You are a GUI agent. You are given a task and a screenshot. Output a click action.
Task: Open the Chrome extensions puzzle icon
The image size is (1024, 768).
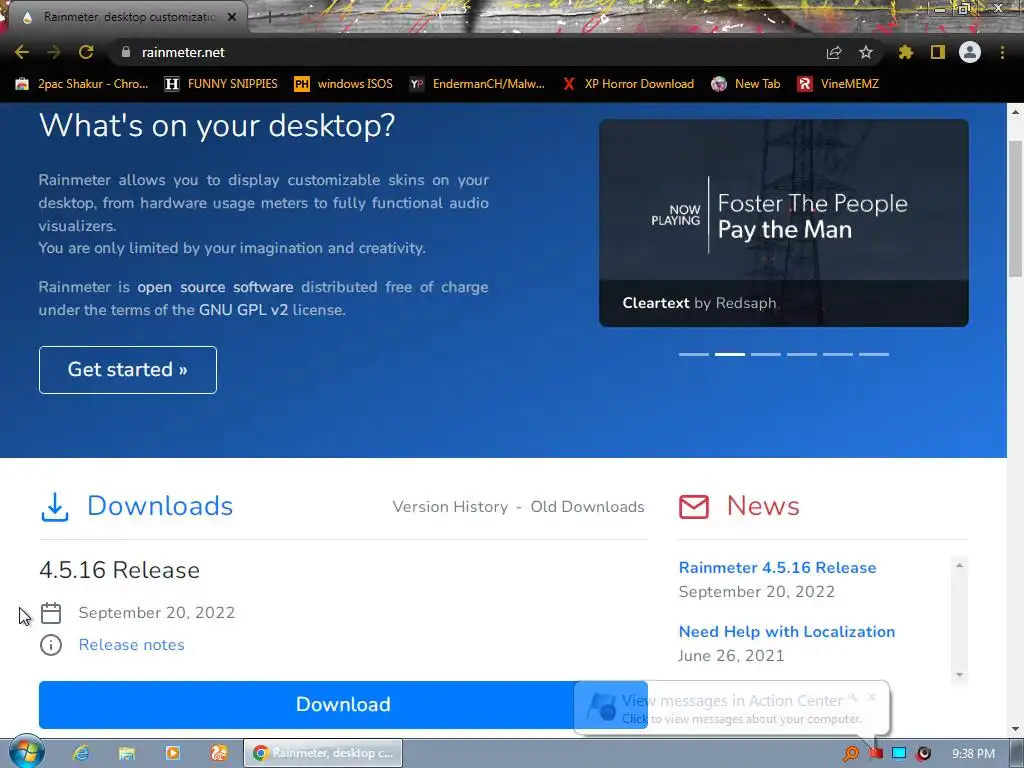point(906,52)
